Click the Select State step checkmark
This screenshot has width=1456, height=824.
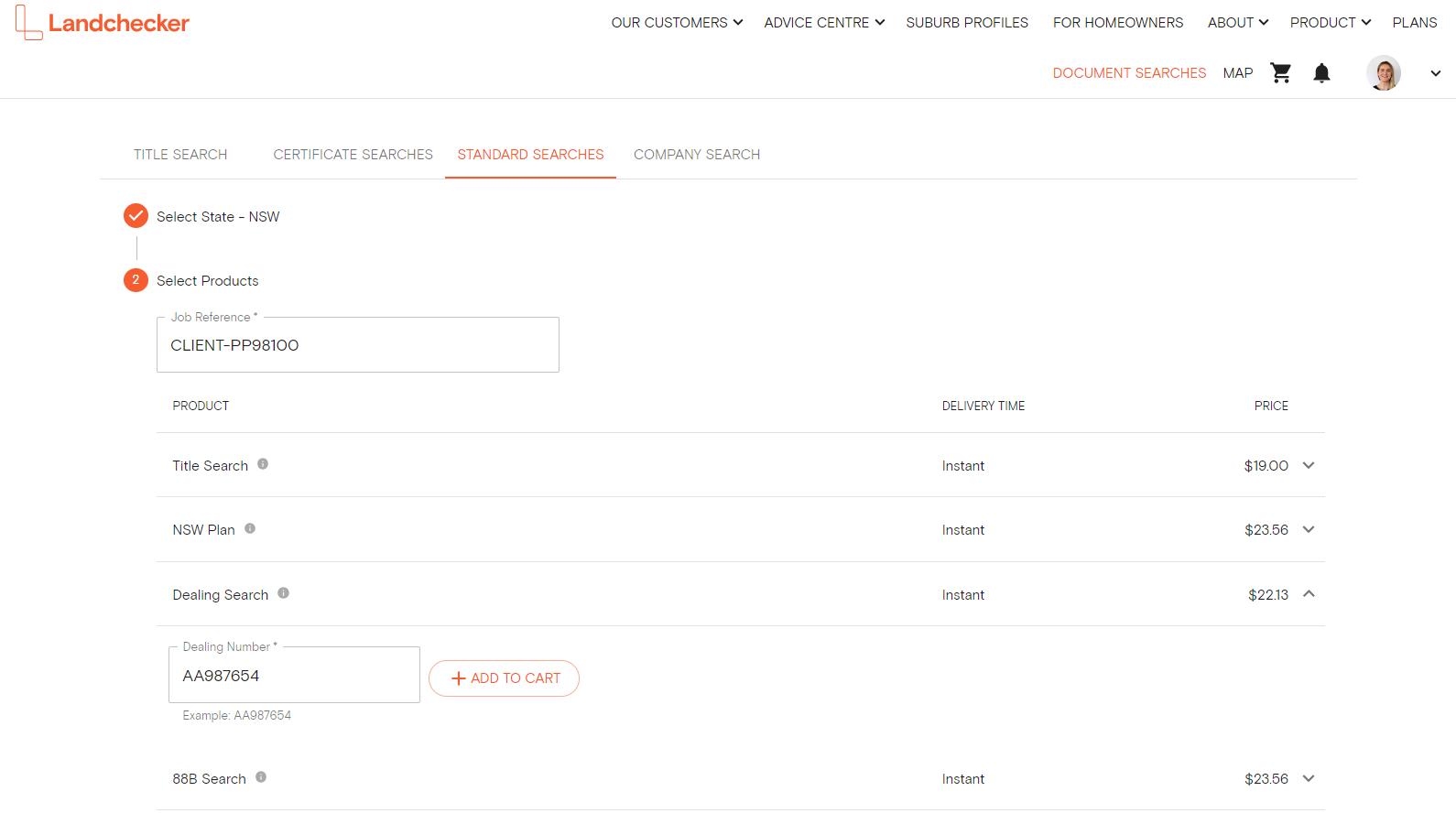136,216
